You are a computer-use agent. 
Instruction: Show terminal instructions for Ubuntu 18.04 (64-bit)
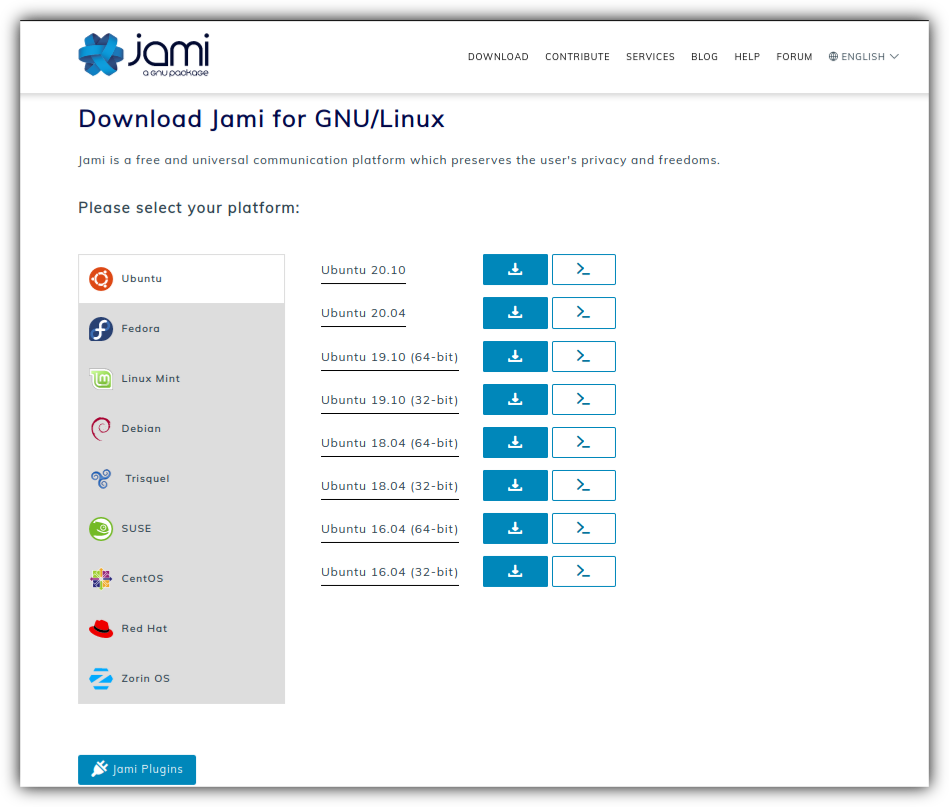pyautogui.click(x=583, y=442)
